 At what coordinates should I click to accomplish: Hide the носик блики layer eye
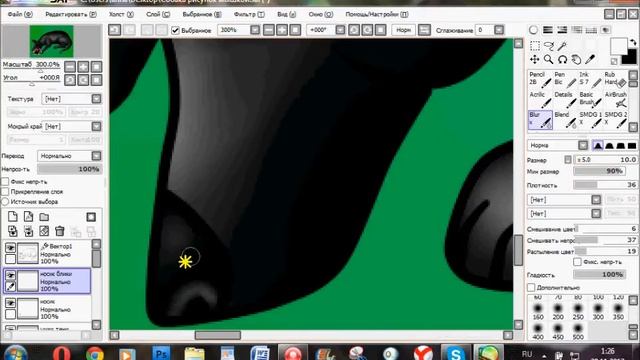(x=11, y=275)
